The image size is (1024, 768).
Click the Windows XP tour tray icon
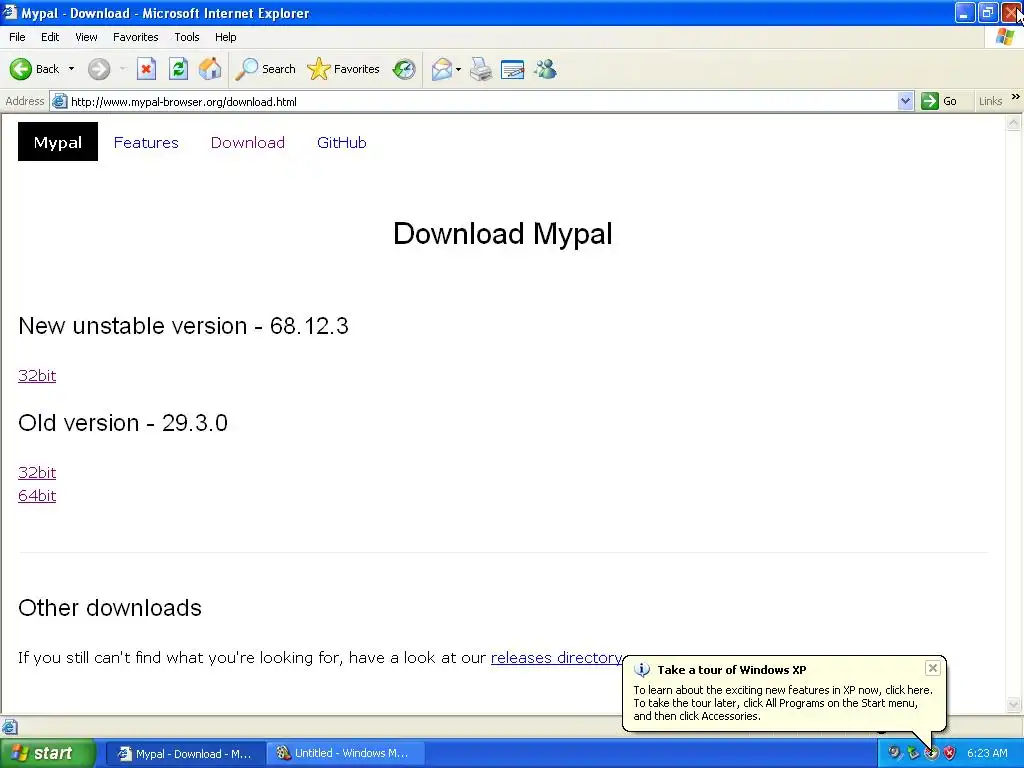pyautogui.click(x=931, y=753)
